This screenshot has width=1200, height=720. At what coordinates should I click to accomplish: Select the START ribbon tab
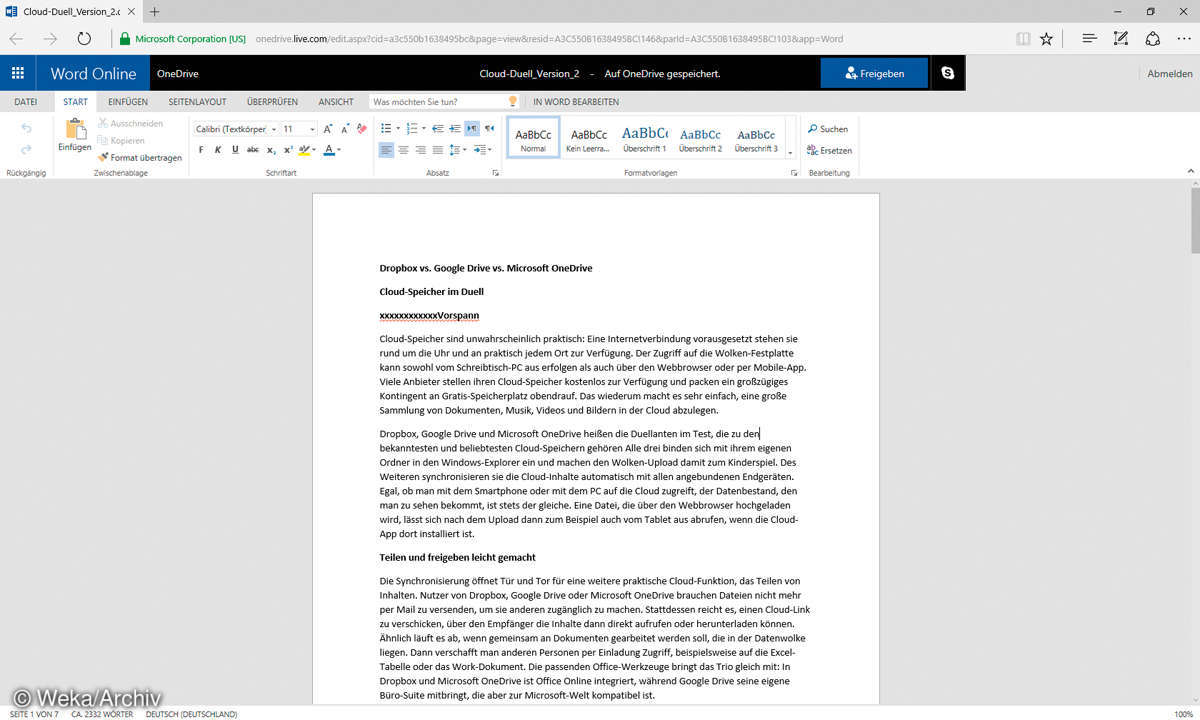(x=75, y=102)
